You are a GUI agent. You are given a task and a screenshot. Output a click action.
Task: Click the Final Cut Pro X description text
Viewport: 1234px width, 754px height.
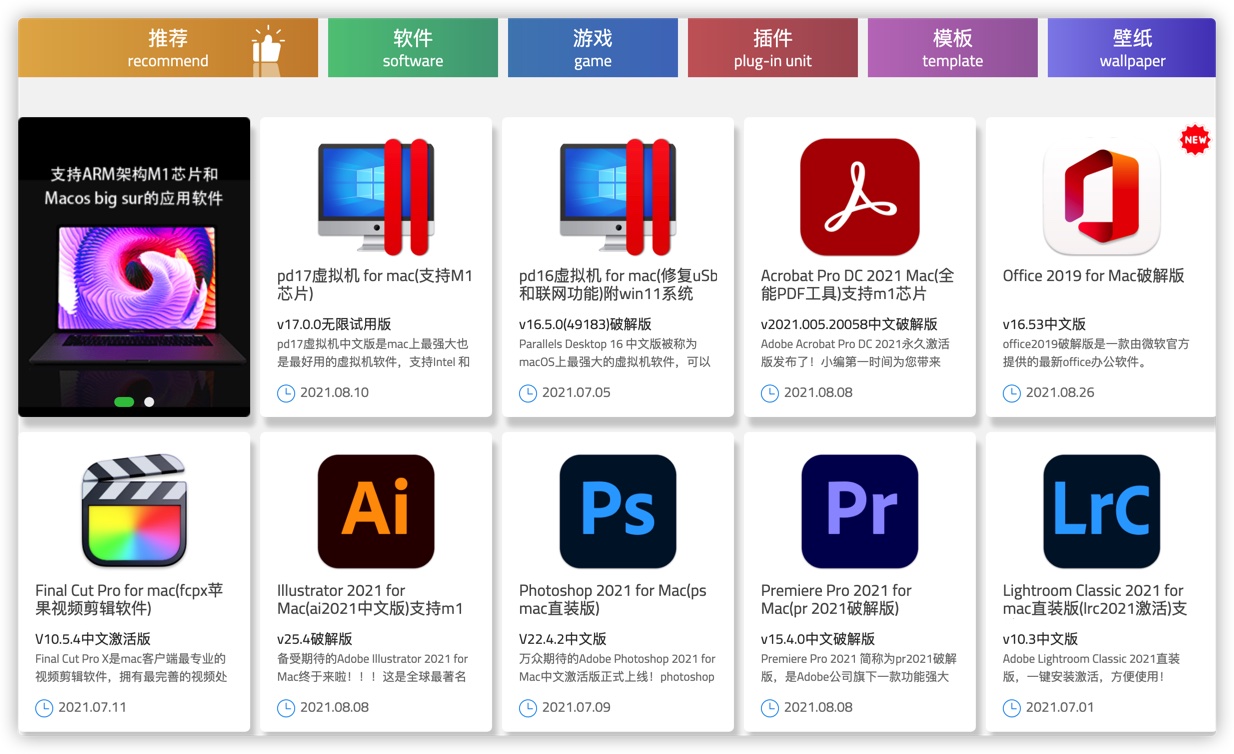tap(131, 668)
